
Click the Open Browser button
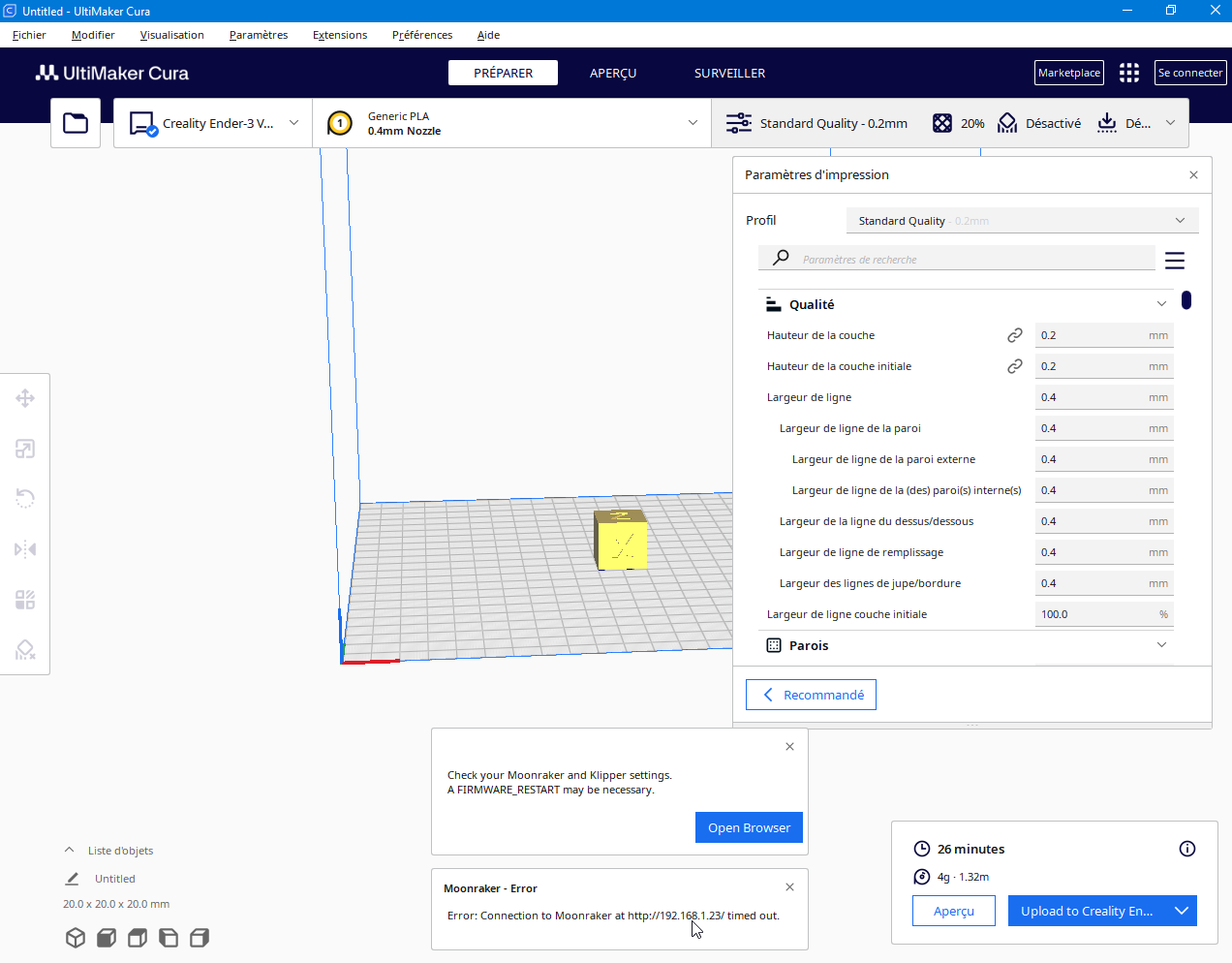pyautogui.click(x=749, y=827)
